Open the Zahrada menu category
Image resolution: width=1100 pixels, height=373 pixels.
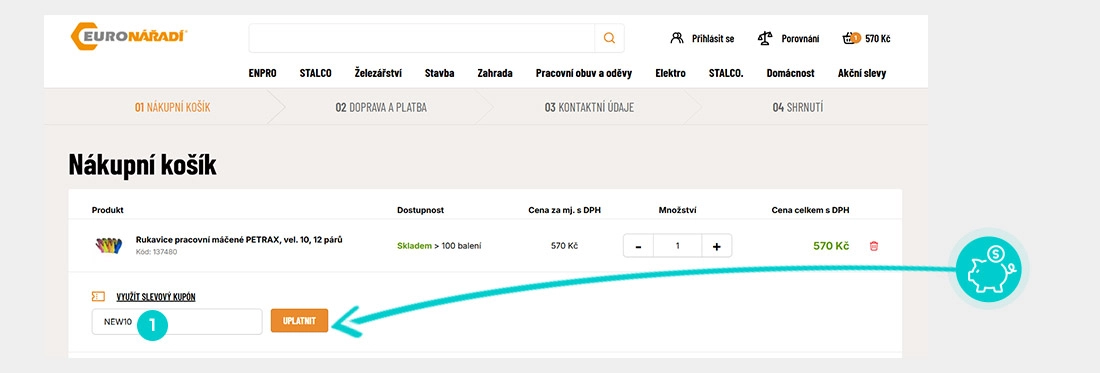(x=495, y=73)
